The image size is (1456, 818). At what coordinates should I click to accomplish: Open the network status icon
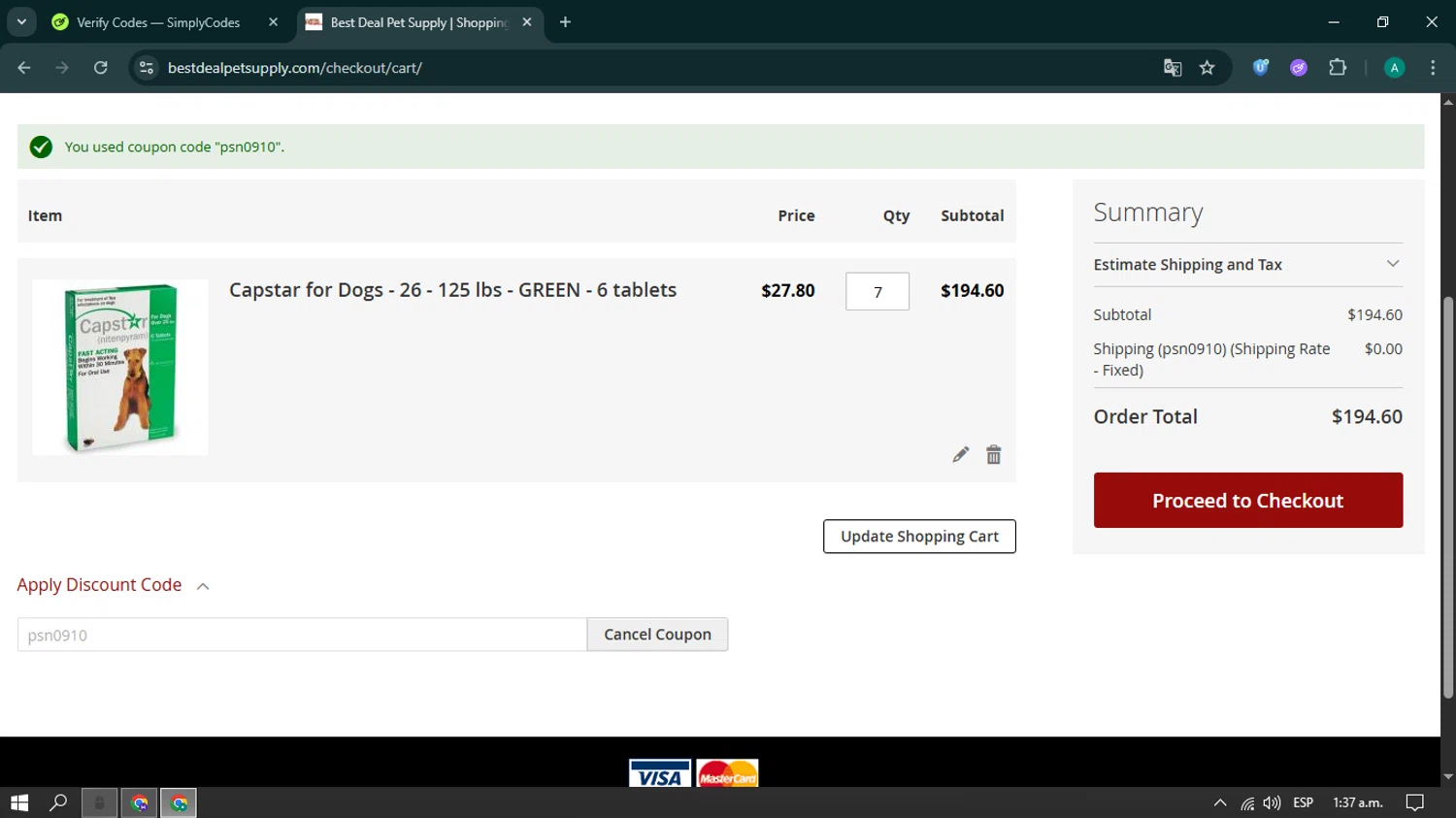click(x=1247, y=802)
